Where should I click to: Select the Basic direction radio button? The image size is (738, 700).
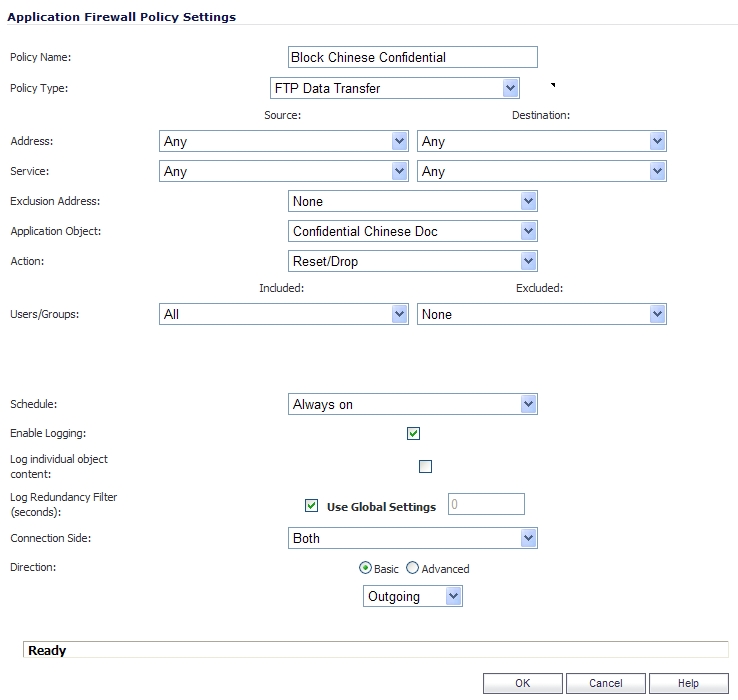pos(365,568)
